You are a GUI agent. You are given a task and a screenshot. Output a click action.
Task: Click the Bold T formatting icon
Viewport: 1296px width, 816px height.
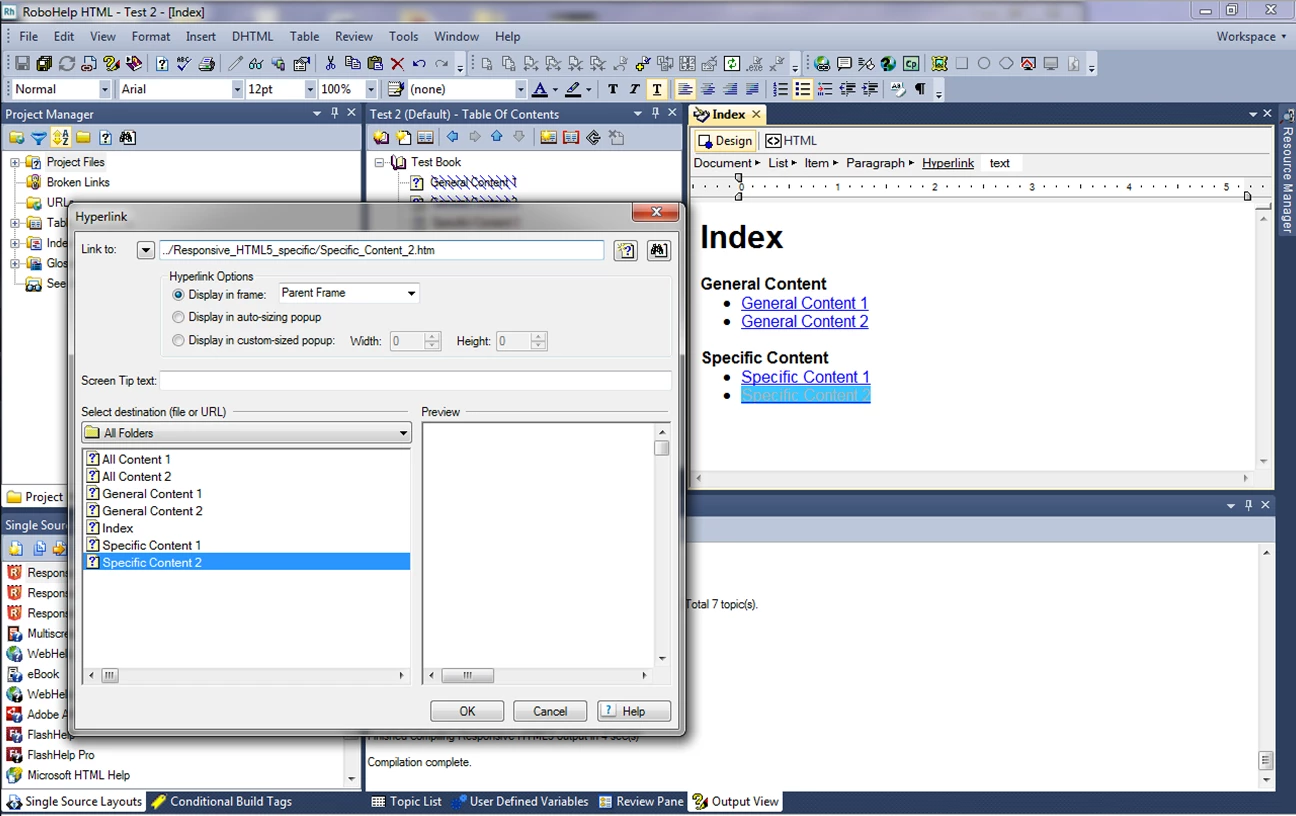point(612,89)
